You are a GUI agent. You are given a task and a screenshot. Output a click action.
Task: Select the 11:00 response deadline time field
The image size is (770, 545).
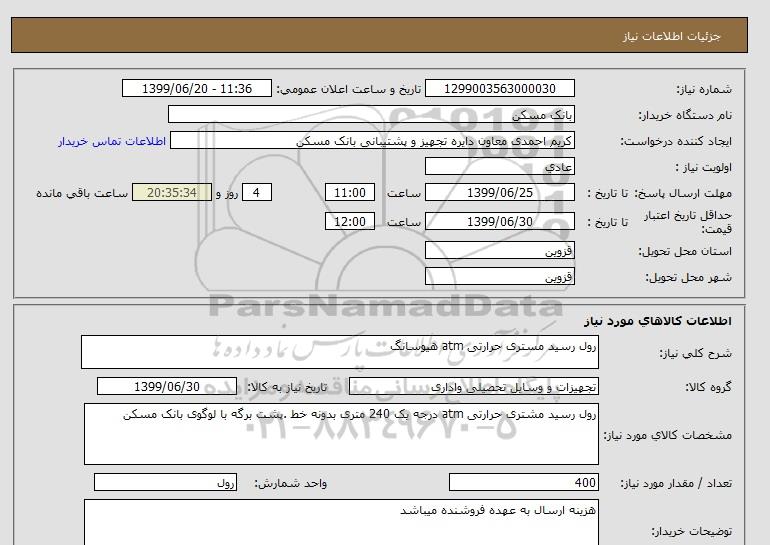[350, 193]
